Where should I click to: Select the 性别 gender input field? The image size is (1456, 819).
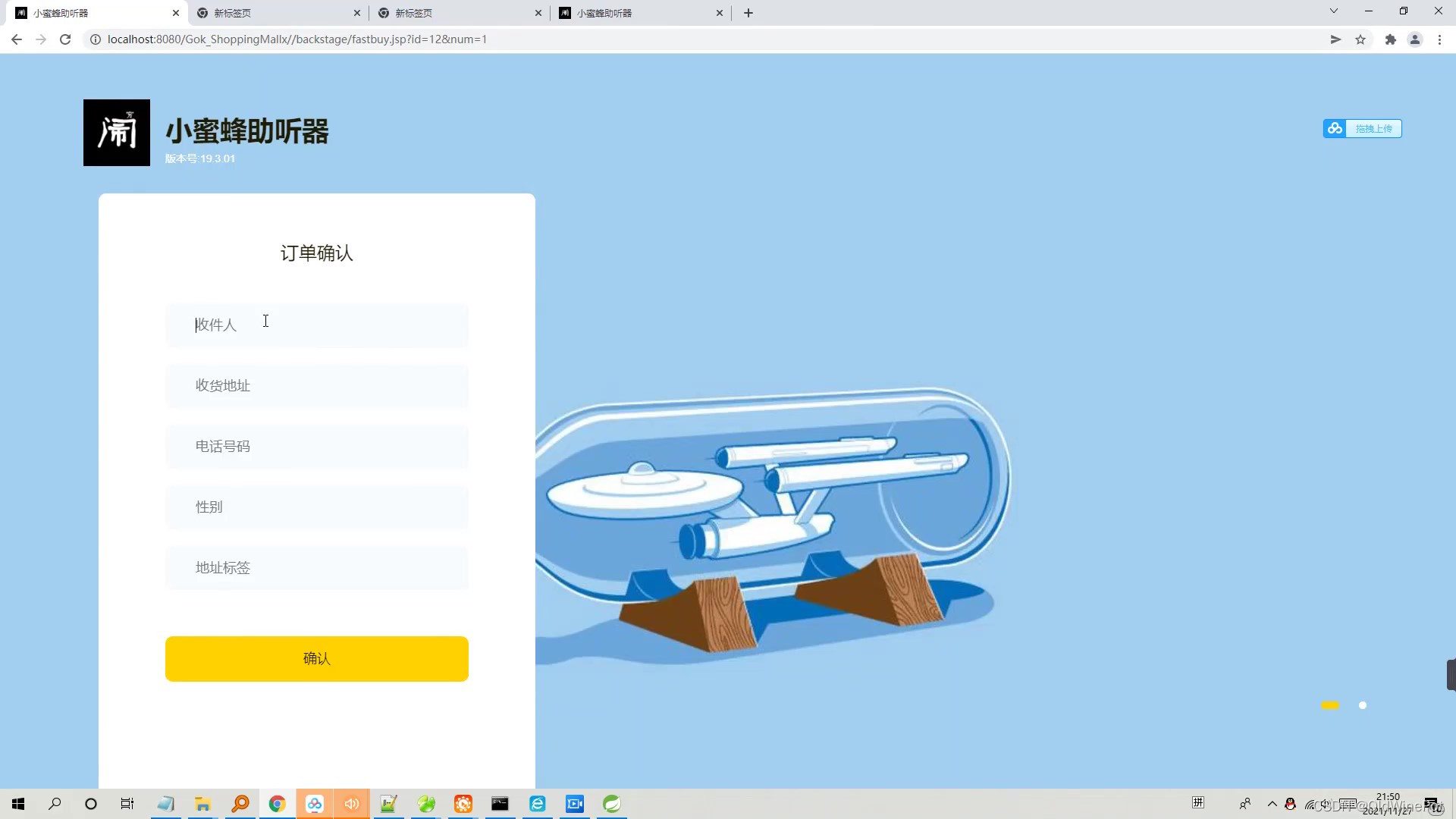coord(317,507)
